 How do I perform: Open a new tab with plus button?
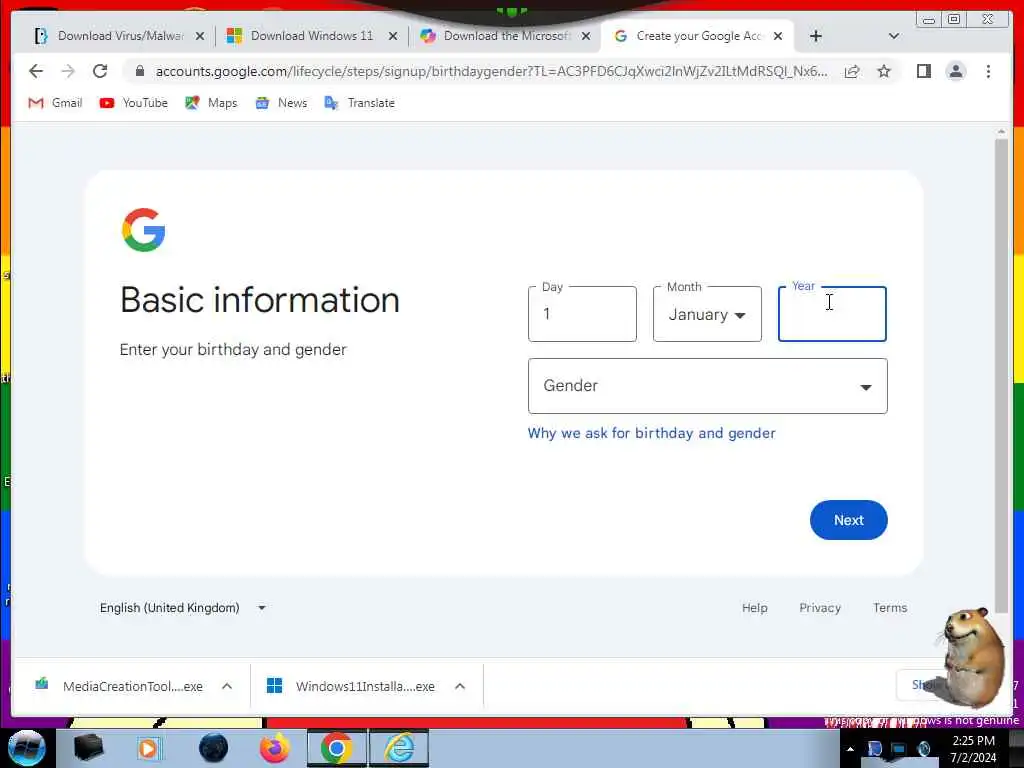click(x=815, y=36)
